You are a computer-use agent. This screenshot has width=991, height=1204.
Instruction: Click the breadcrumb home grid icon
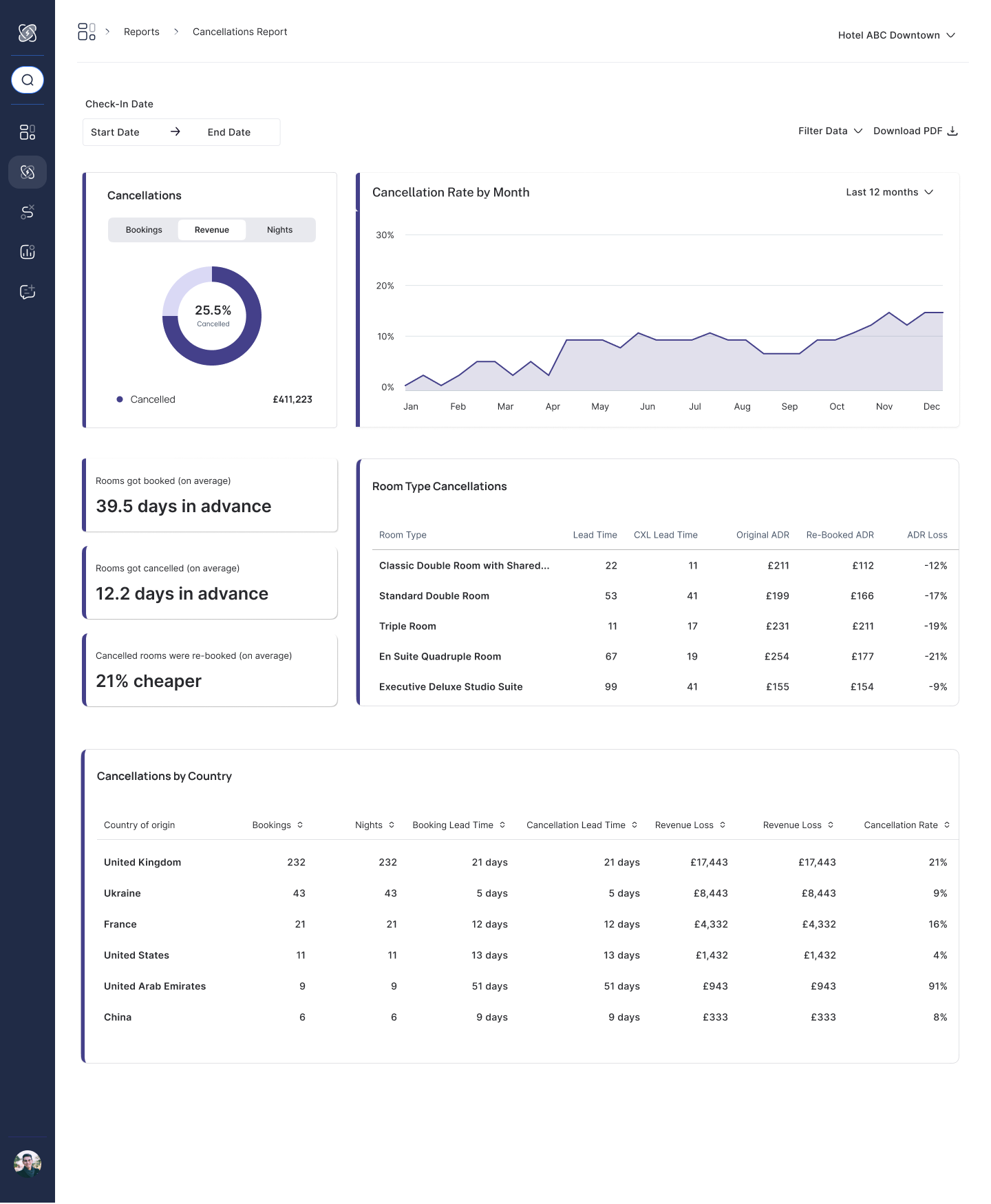point(87,32)
